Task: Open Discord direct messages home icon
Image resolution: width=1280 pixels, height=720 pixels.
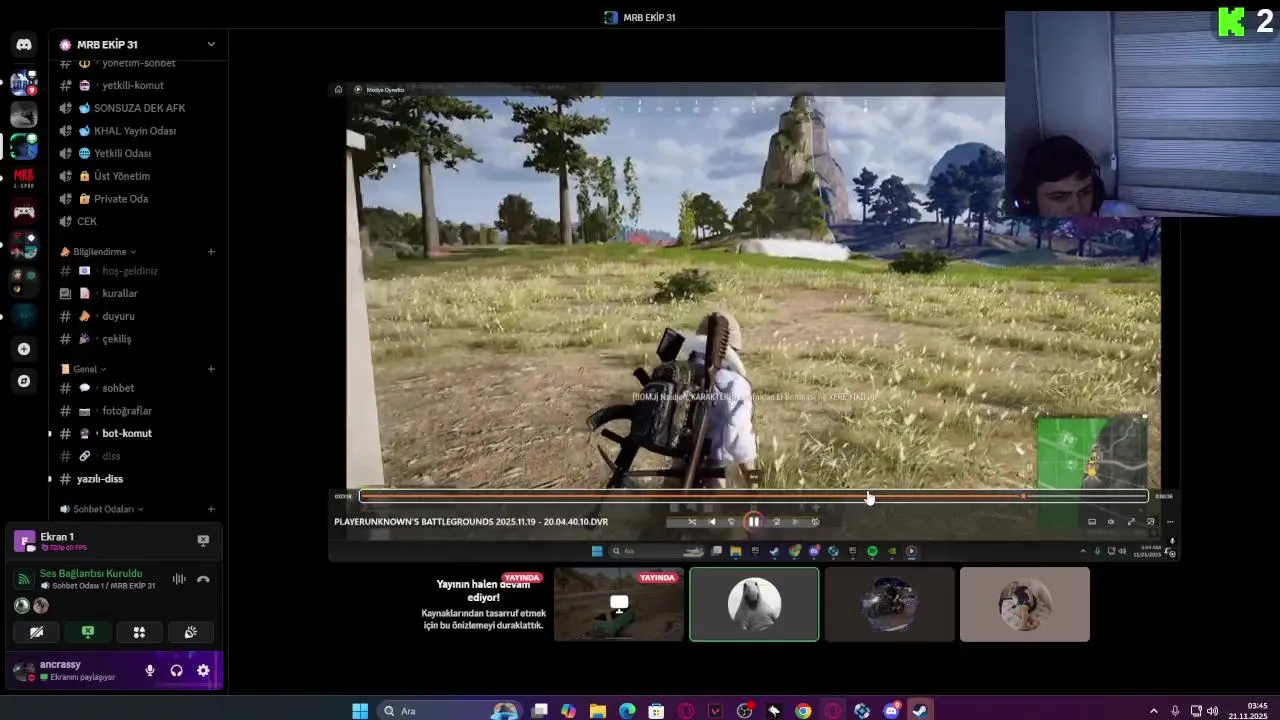Action: click(x=24, y=44)
